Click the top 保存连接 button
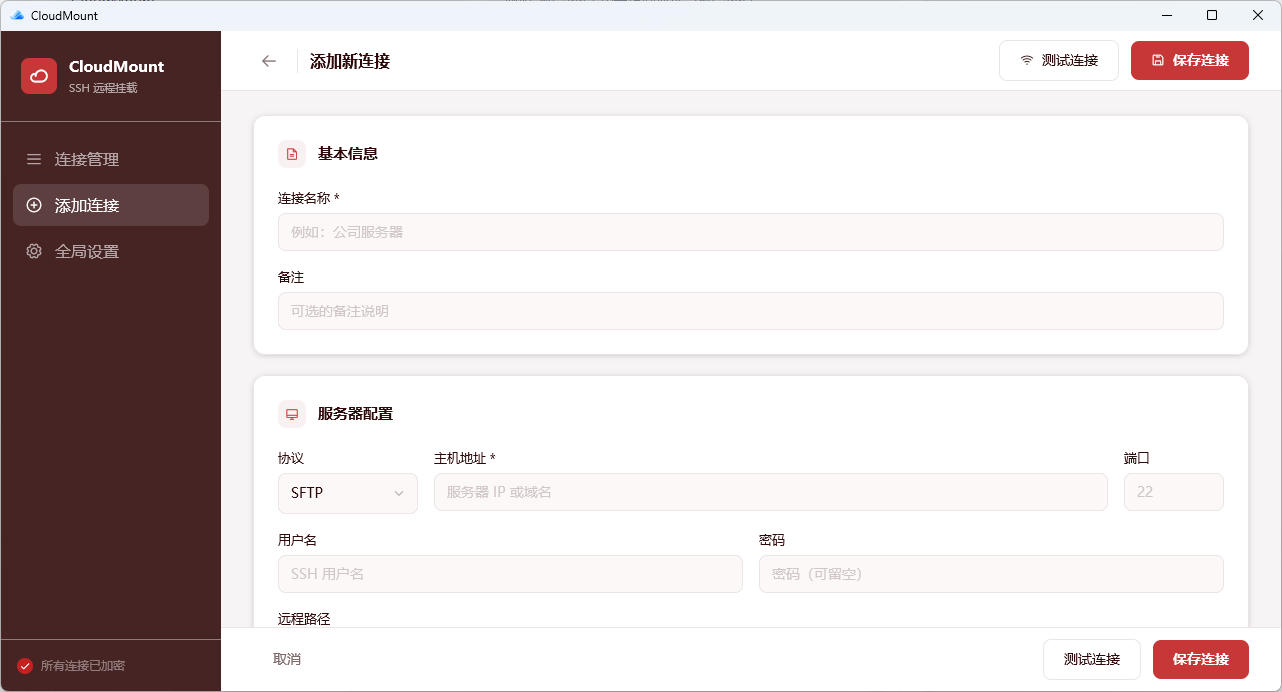Image resolution: width=1282 pixels, height=692 pixels. tap(1190, 61)
